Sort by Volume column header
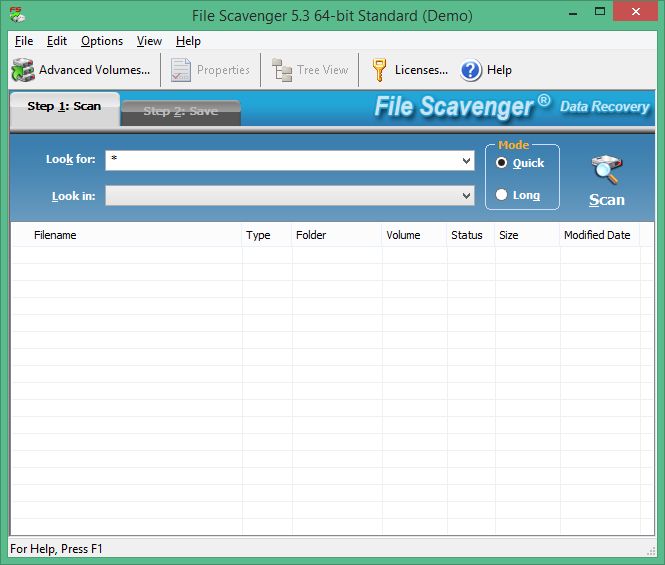The width and height of the screenshot is (665, 565). point(414,235)
